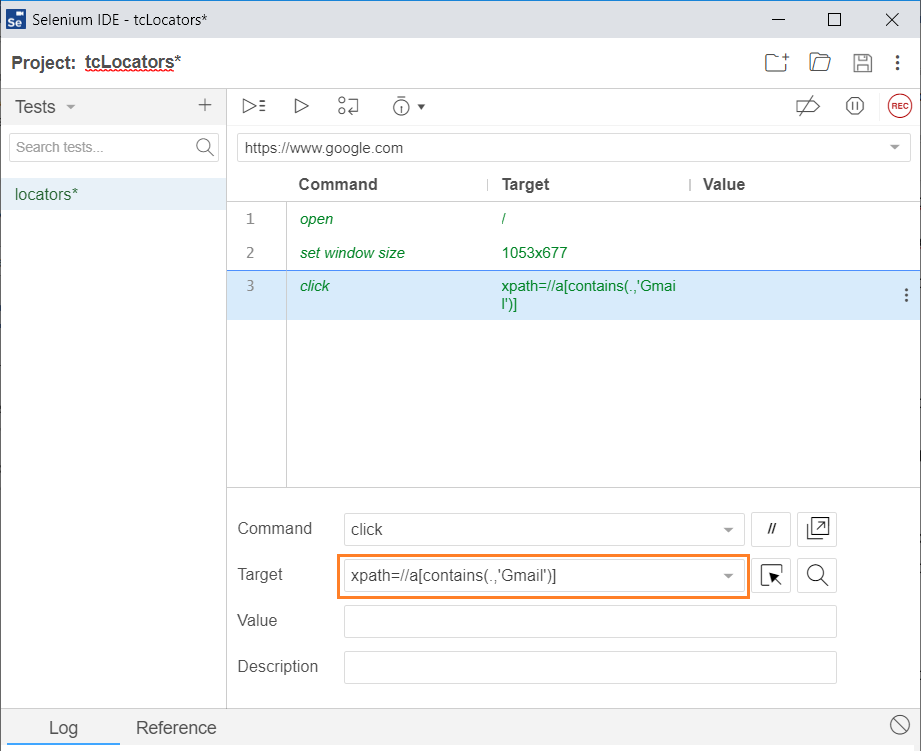Disable breakpoints icon
923x751 pixels.
(808, 106)
